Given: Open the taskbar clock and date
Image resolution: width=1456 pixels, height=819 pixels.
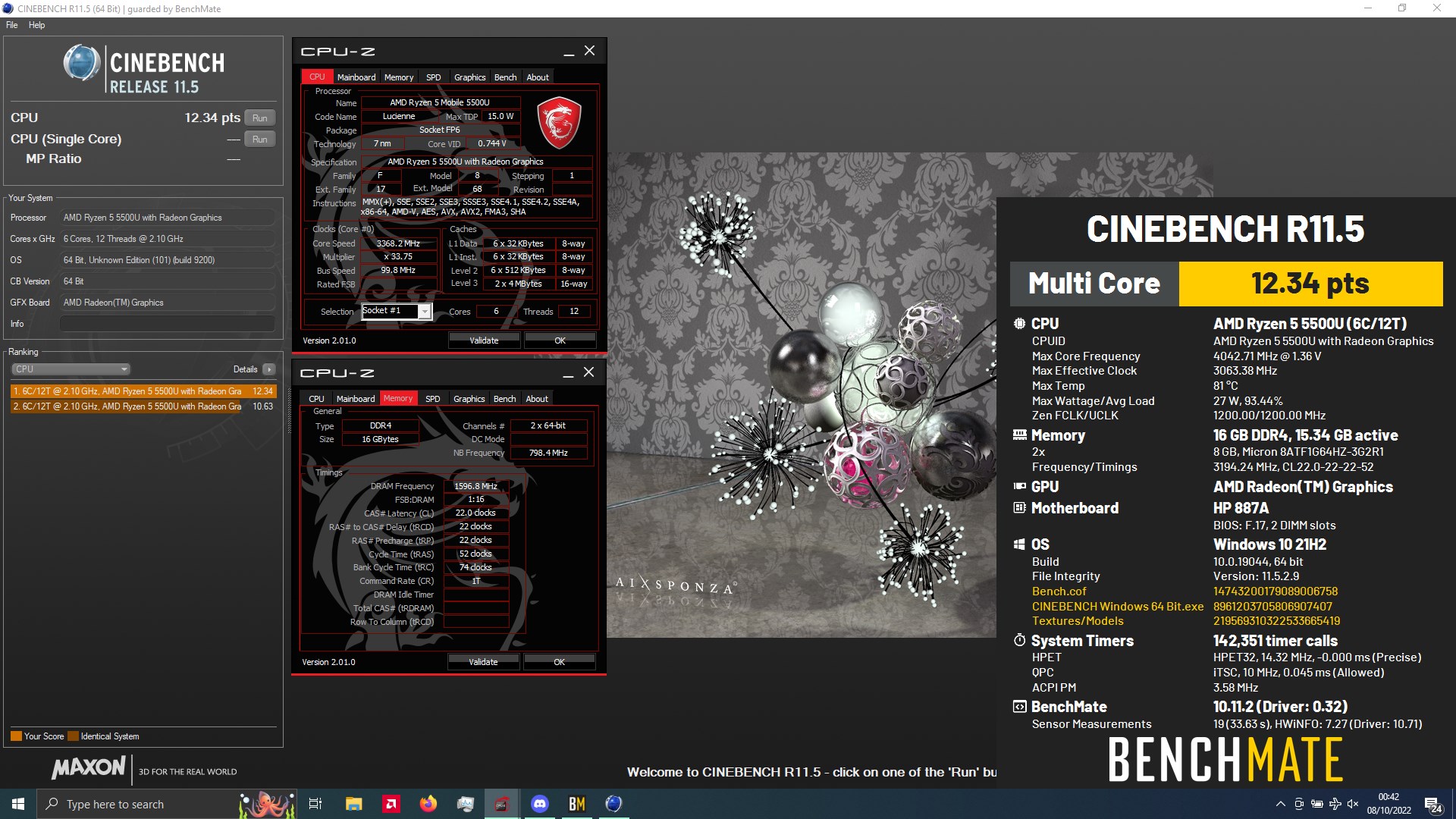Looking at the screenshot, I should [1389, 804].
